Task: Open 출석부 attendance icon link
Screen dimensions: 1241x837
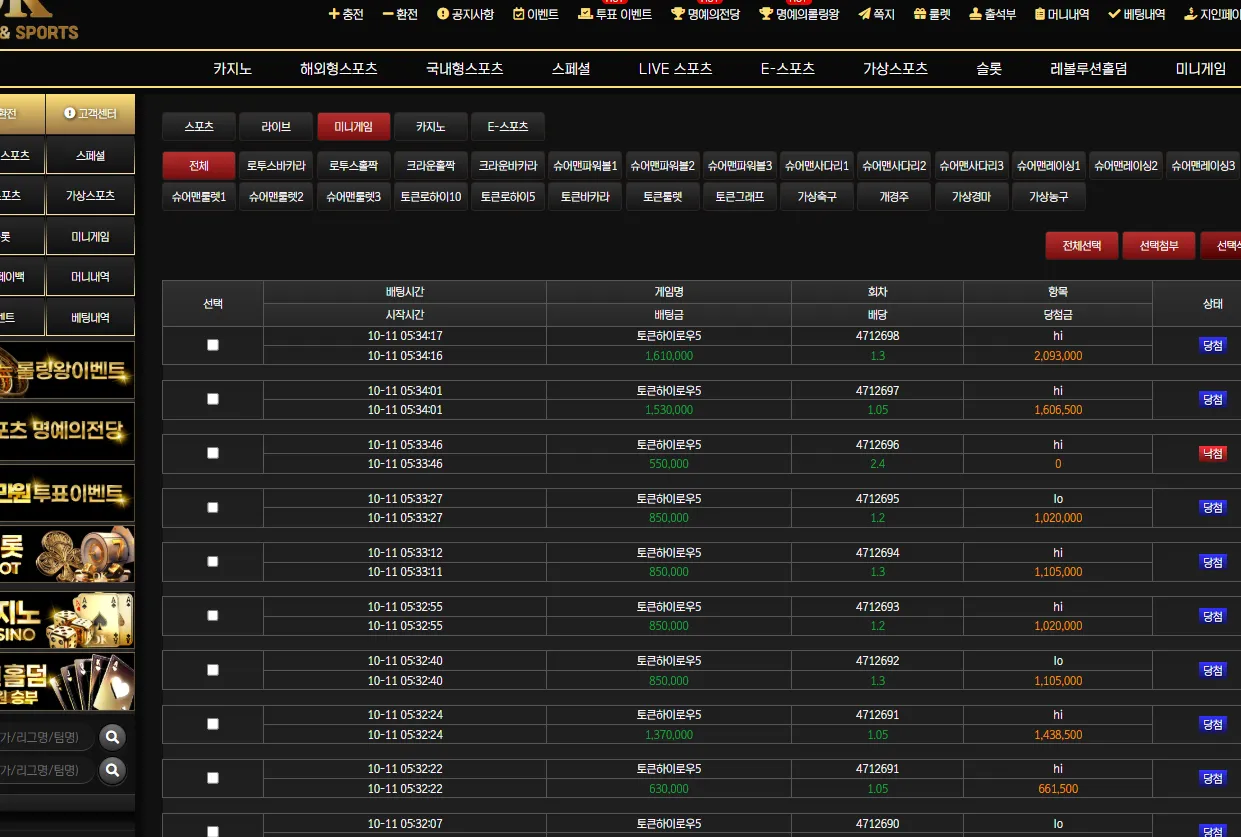Action: point(994,14)
